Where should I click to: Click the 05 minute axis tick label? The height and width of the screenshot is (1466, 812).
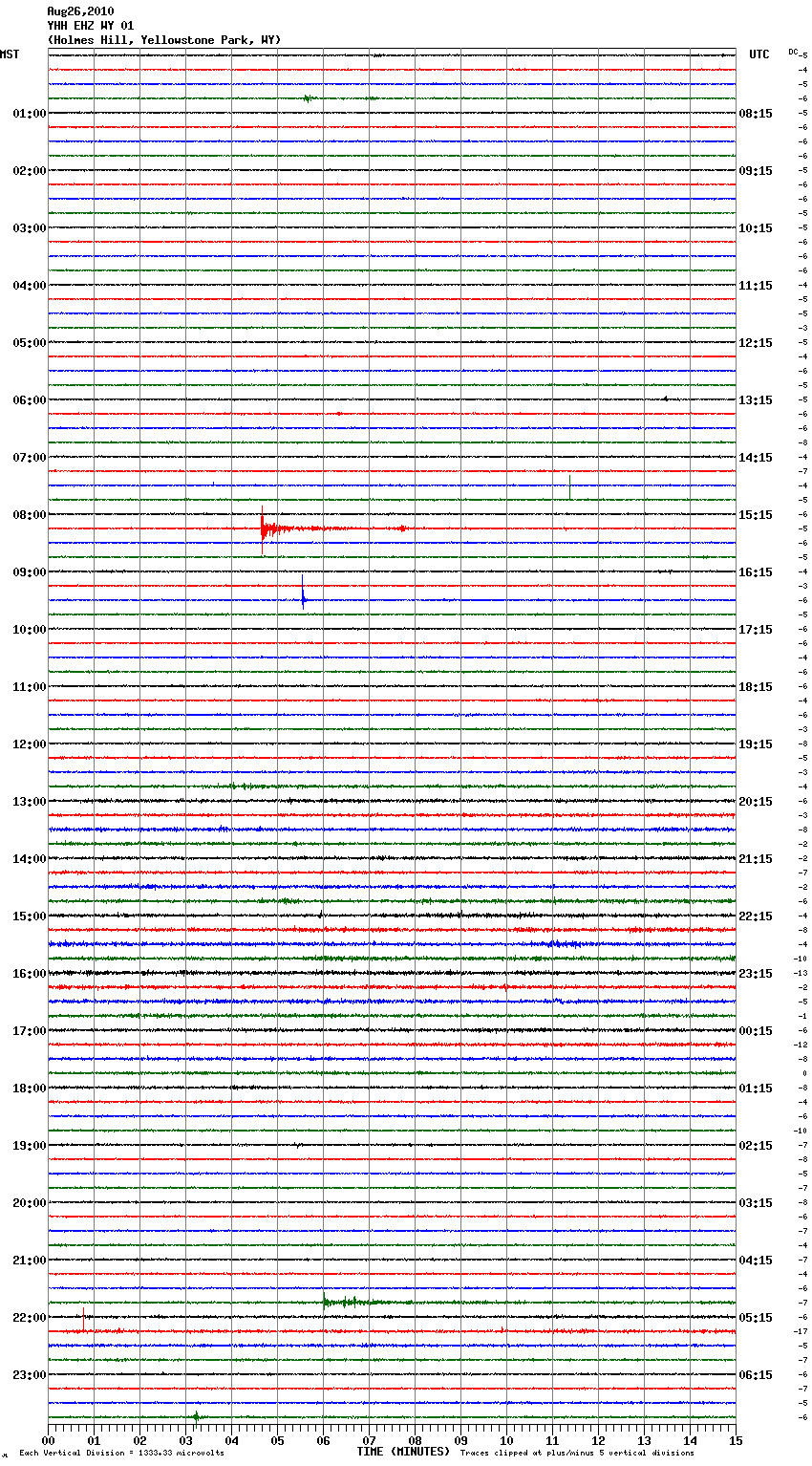[x=277, y=1440]
